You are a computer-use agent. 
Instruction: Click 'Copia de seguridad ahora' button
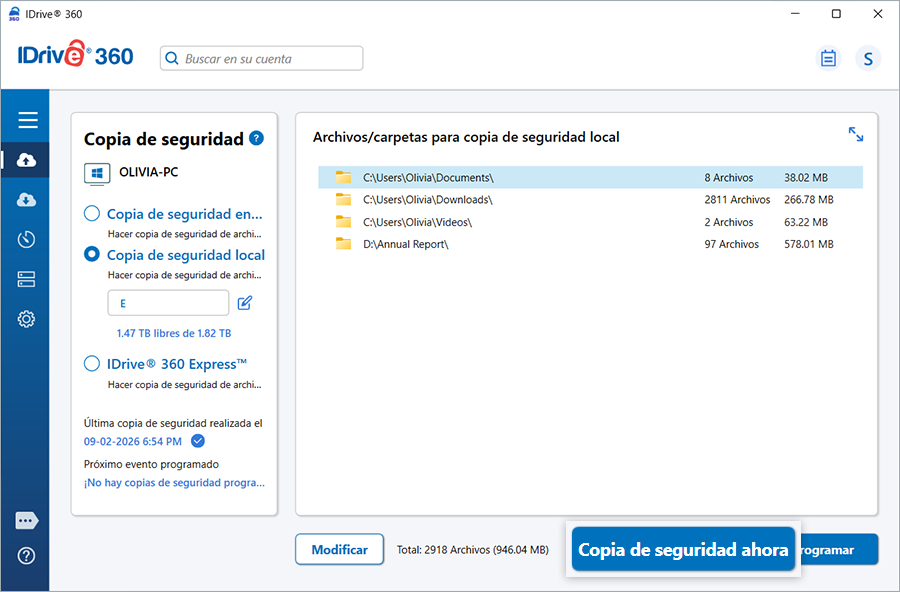pyautogui.click(x=683, y=550)
